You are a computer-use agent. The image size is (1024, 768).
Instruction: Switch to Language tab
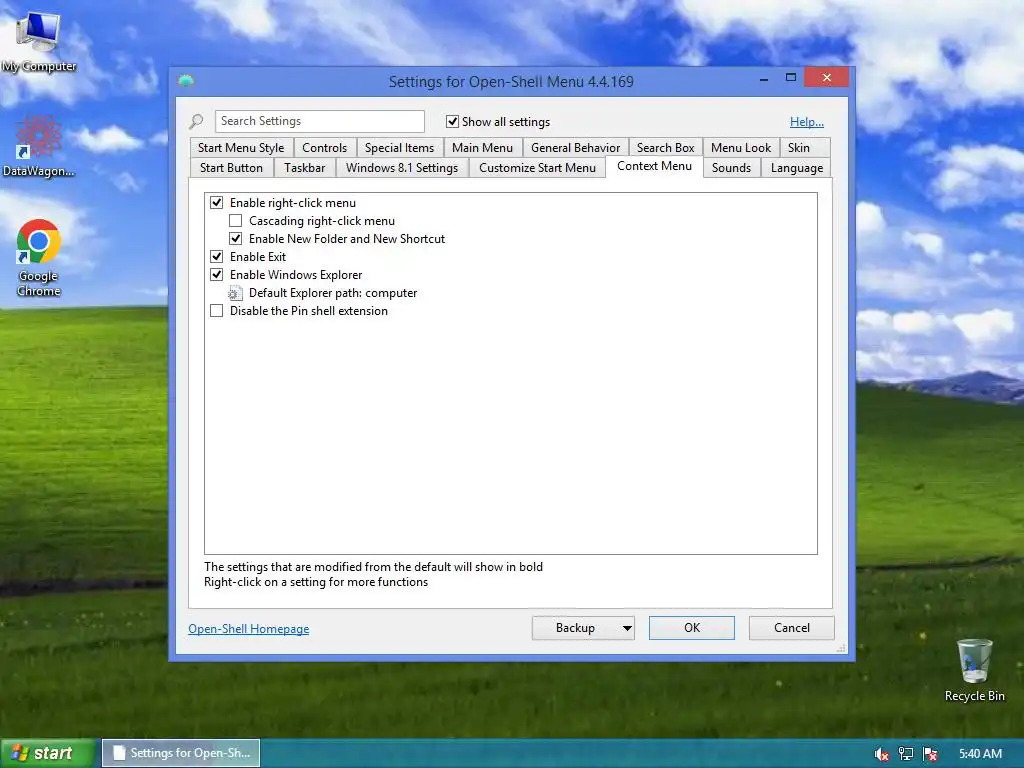tap(797, 168)
